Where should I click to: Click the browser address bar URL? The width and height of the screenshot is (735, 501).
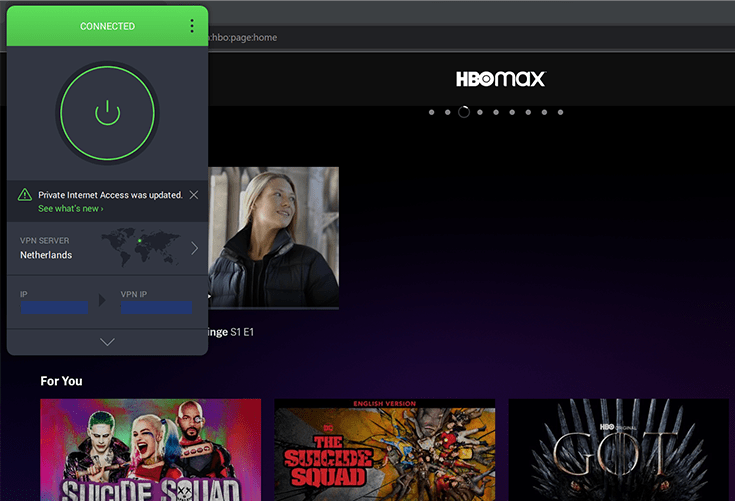243,37
